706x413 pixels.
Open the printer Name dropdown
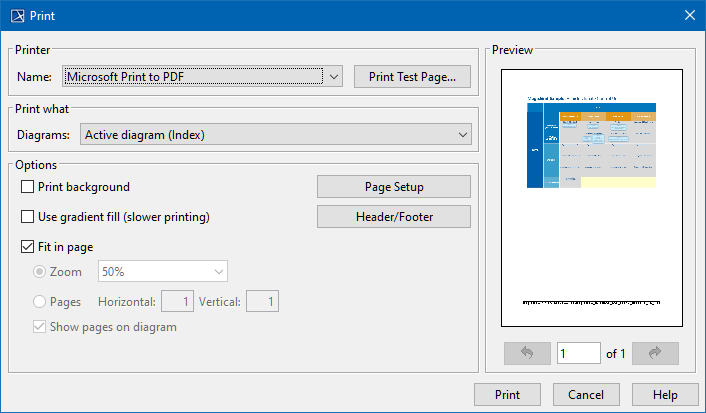[334, 76]
